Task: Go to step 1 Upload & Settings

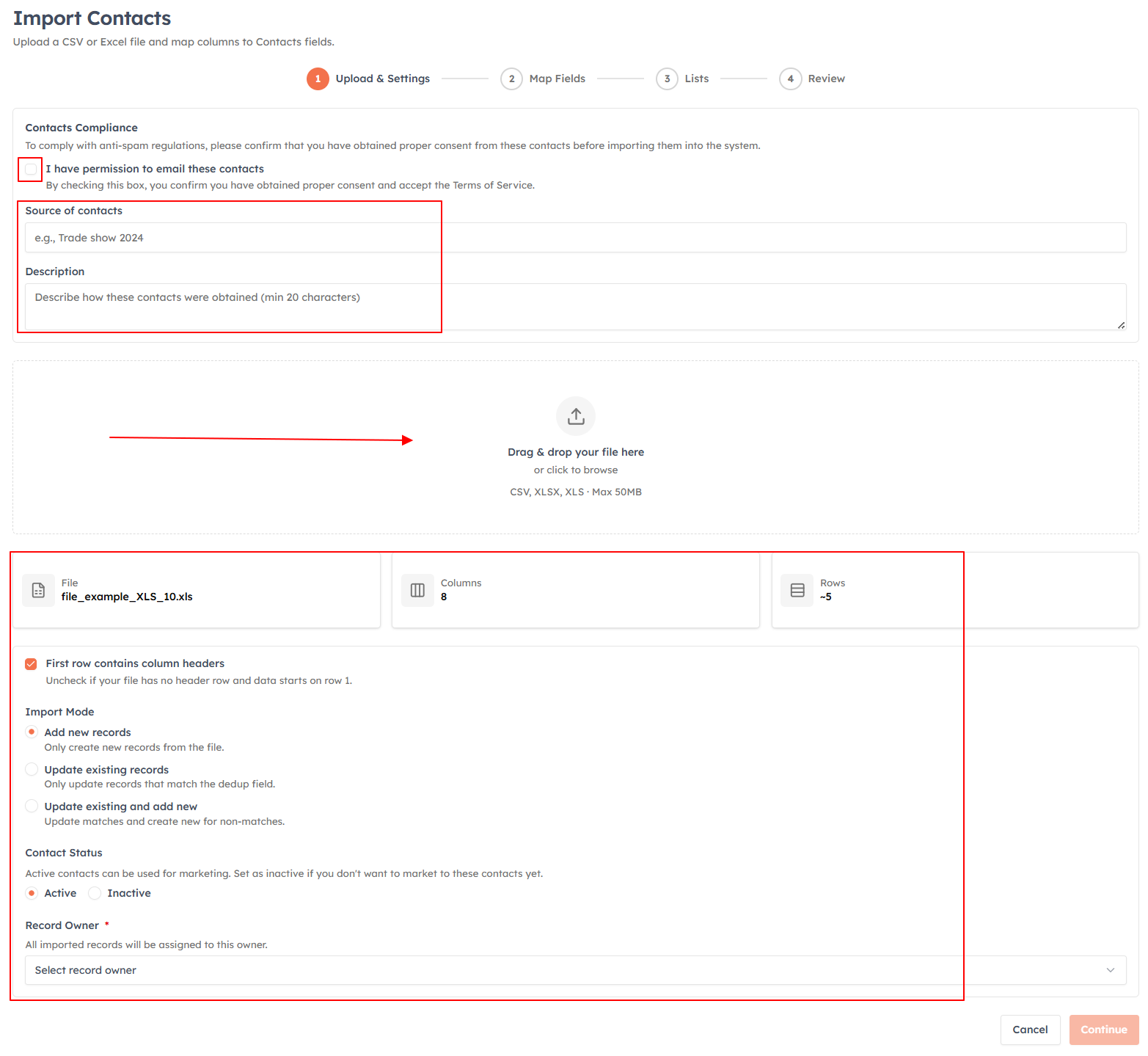Action: 368,79
